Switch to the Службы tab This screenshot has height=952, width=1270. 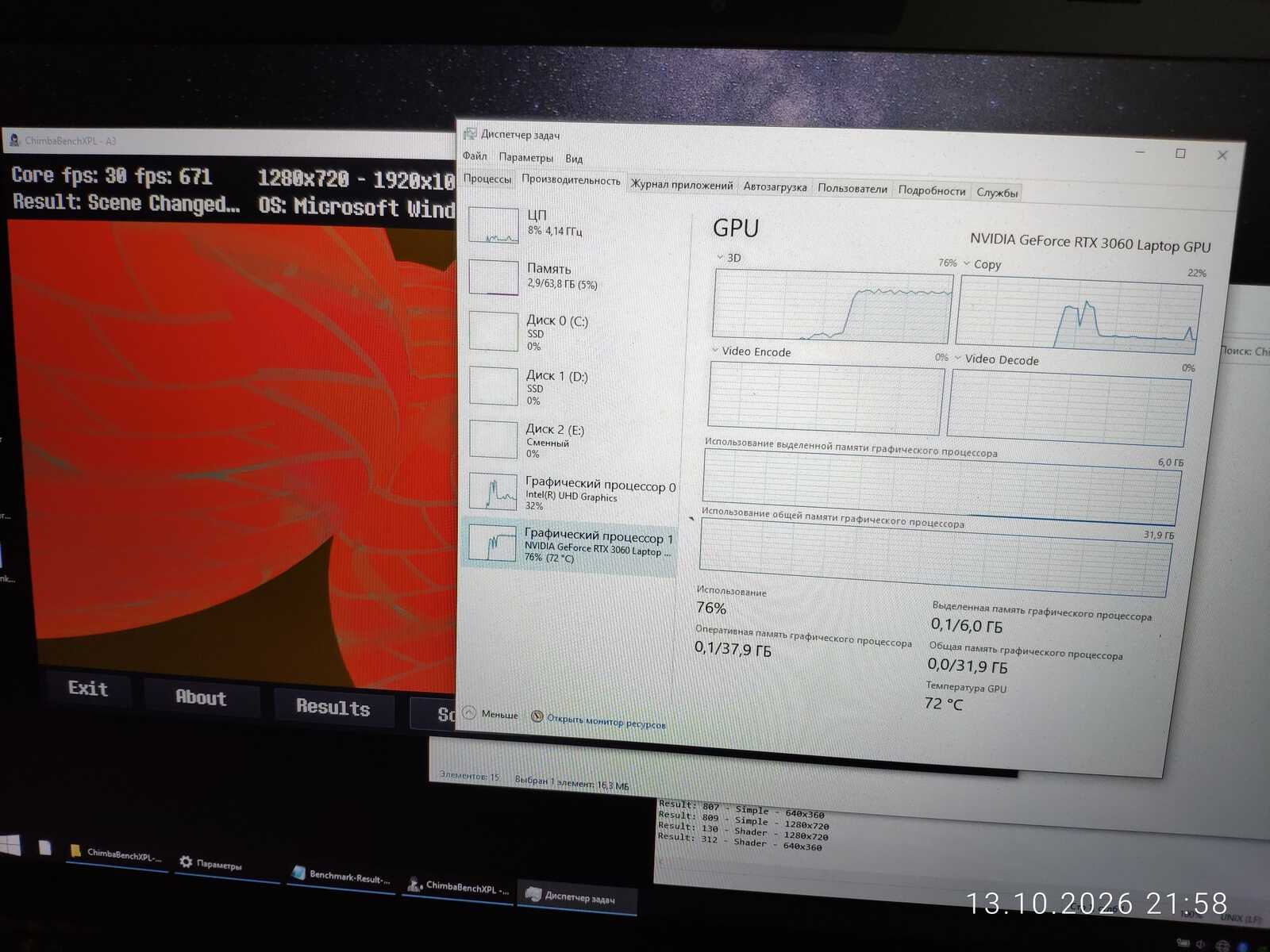coord(997,193)
